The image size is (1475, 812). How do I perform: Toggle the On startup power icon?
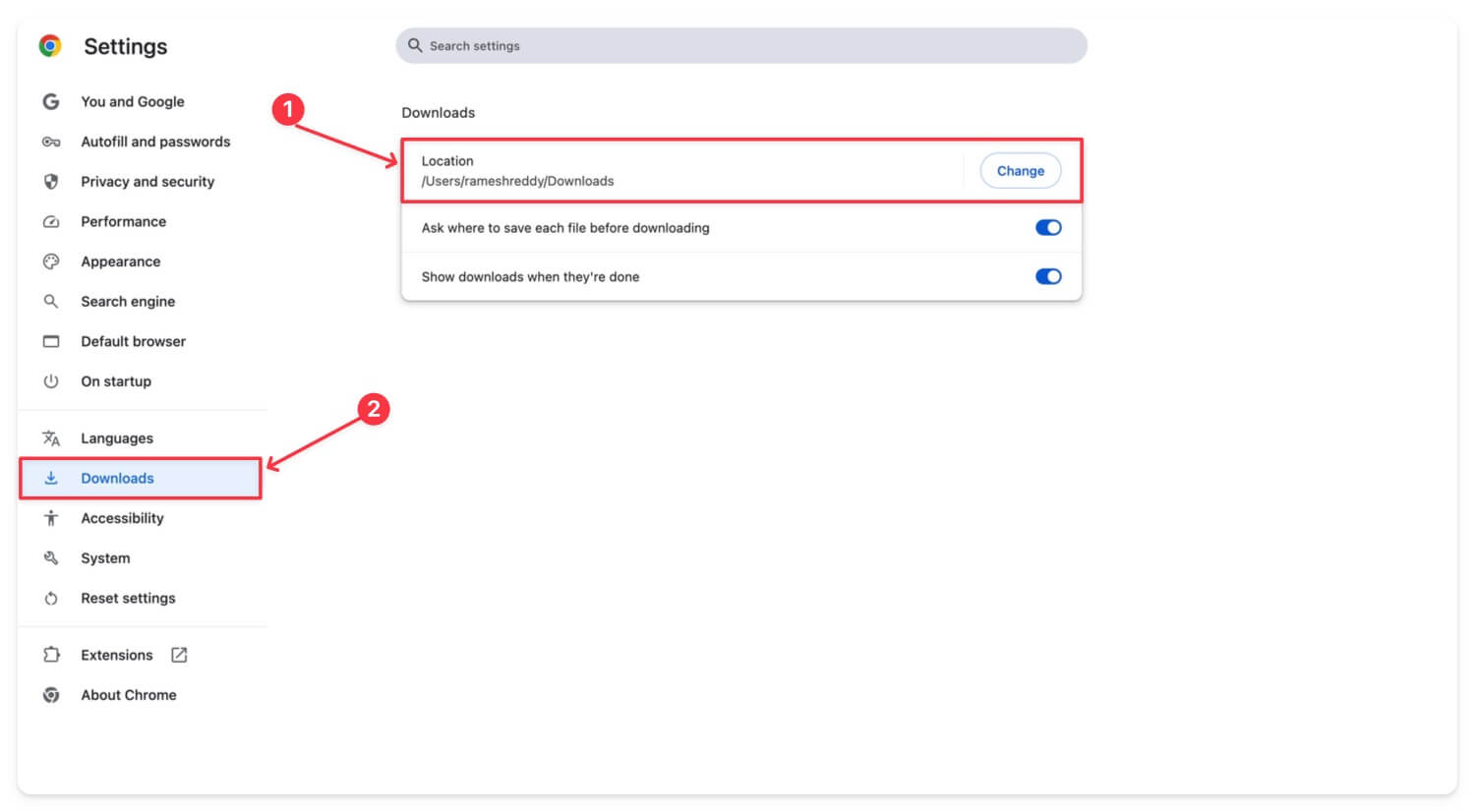tap(50, 381)
